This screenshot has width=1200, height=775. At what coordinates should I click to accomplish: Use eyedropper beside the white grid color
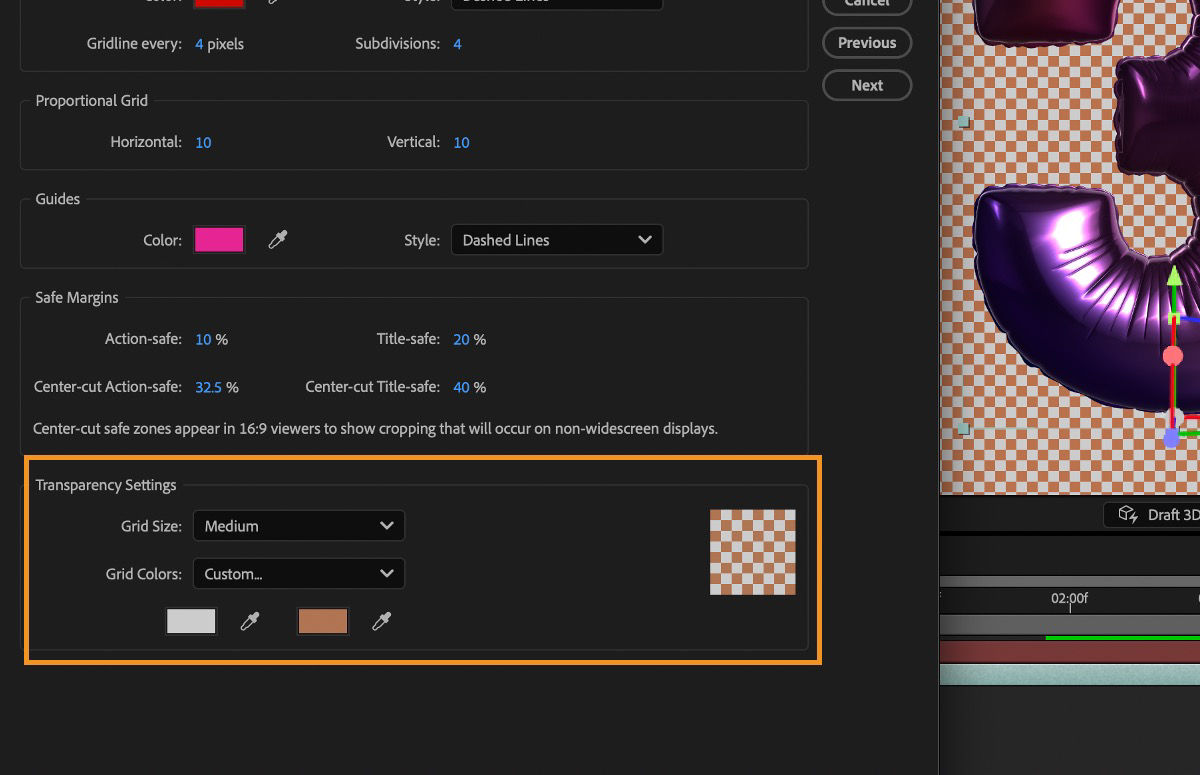249,621
